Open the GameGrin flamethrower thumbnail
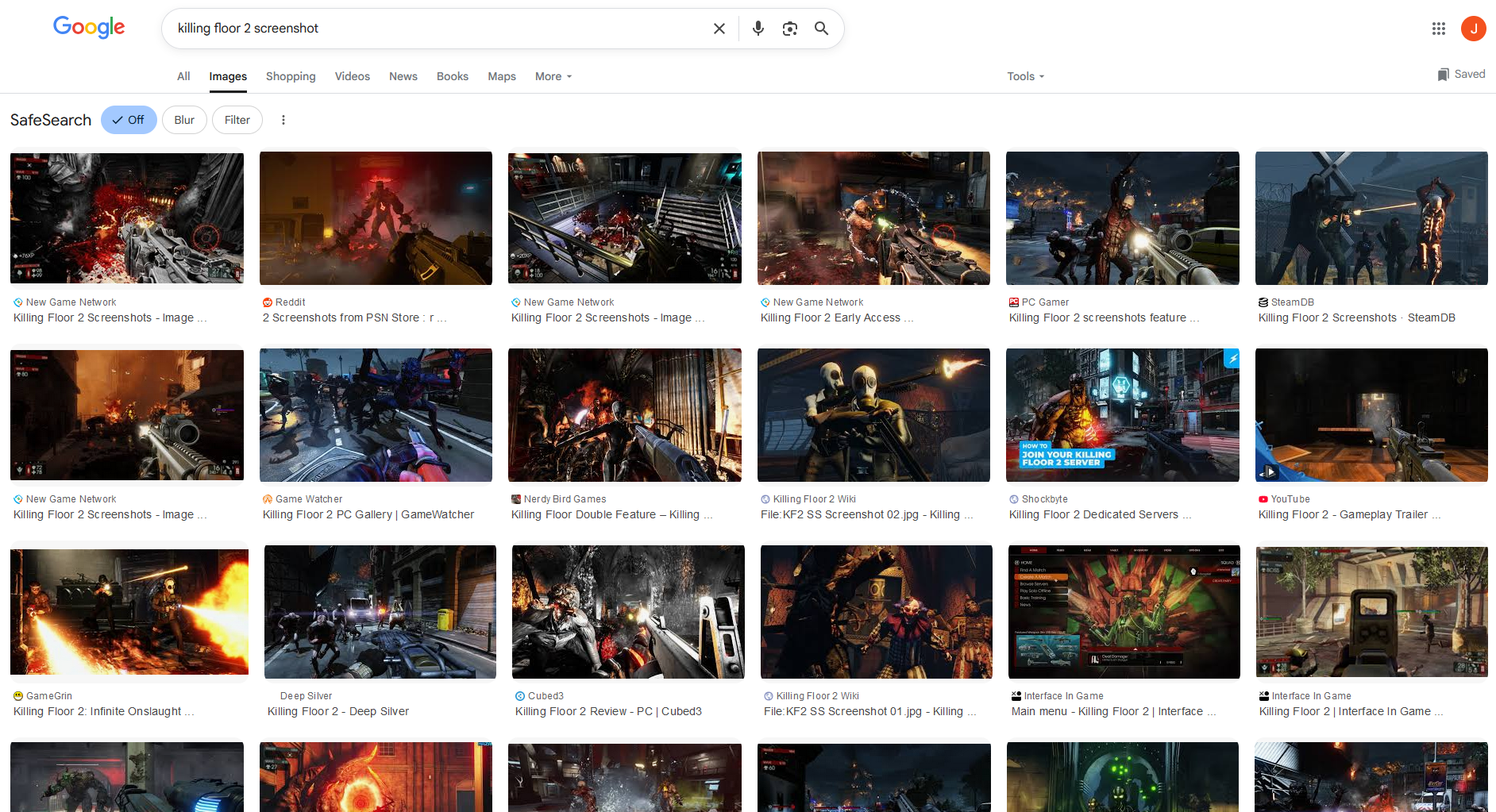Viewport: 1496px width, 812px height. [x=129, y=612]
